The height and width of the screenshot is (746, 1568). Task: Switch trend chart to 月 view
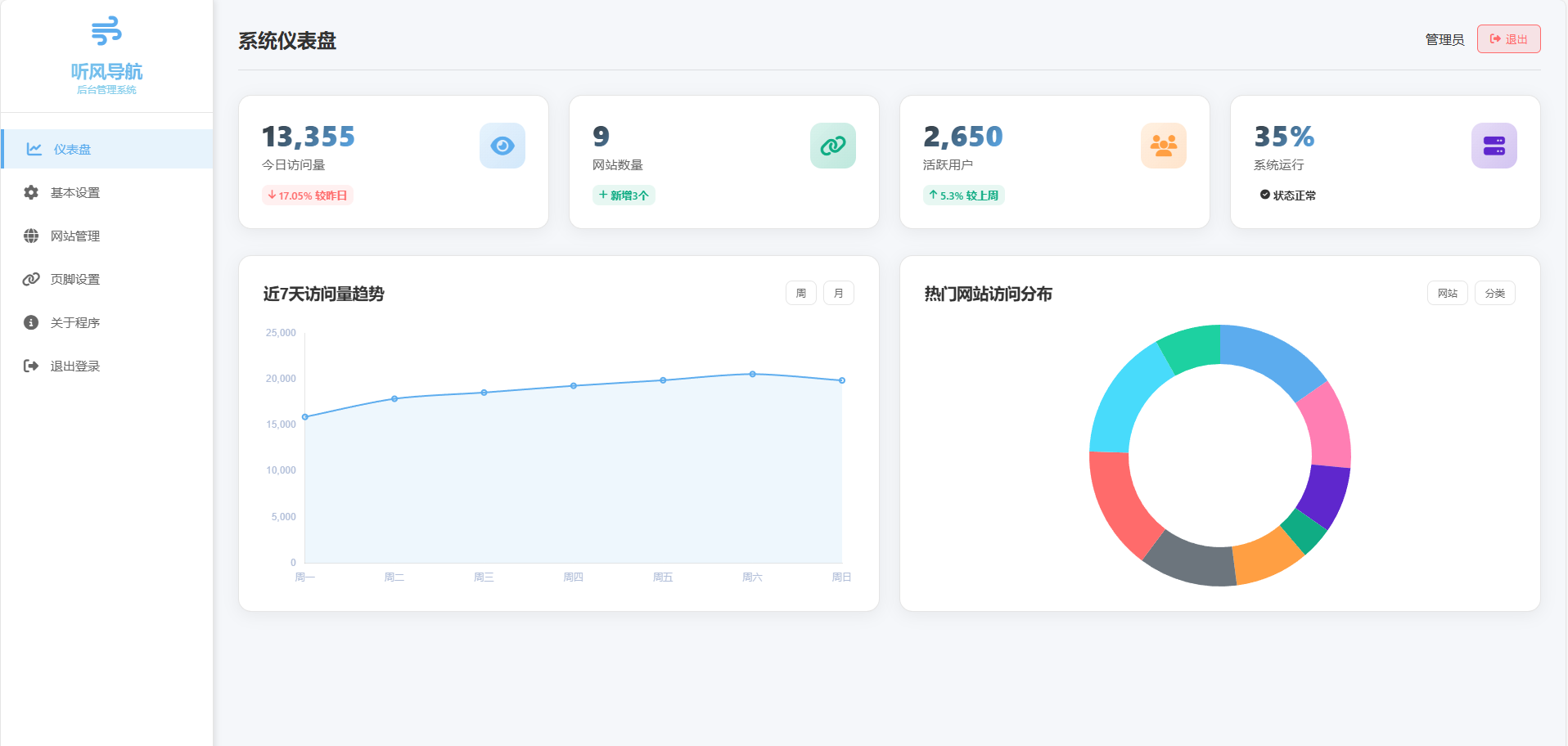tap(839, 293)
